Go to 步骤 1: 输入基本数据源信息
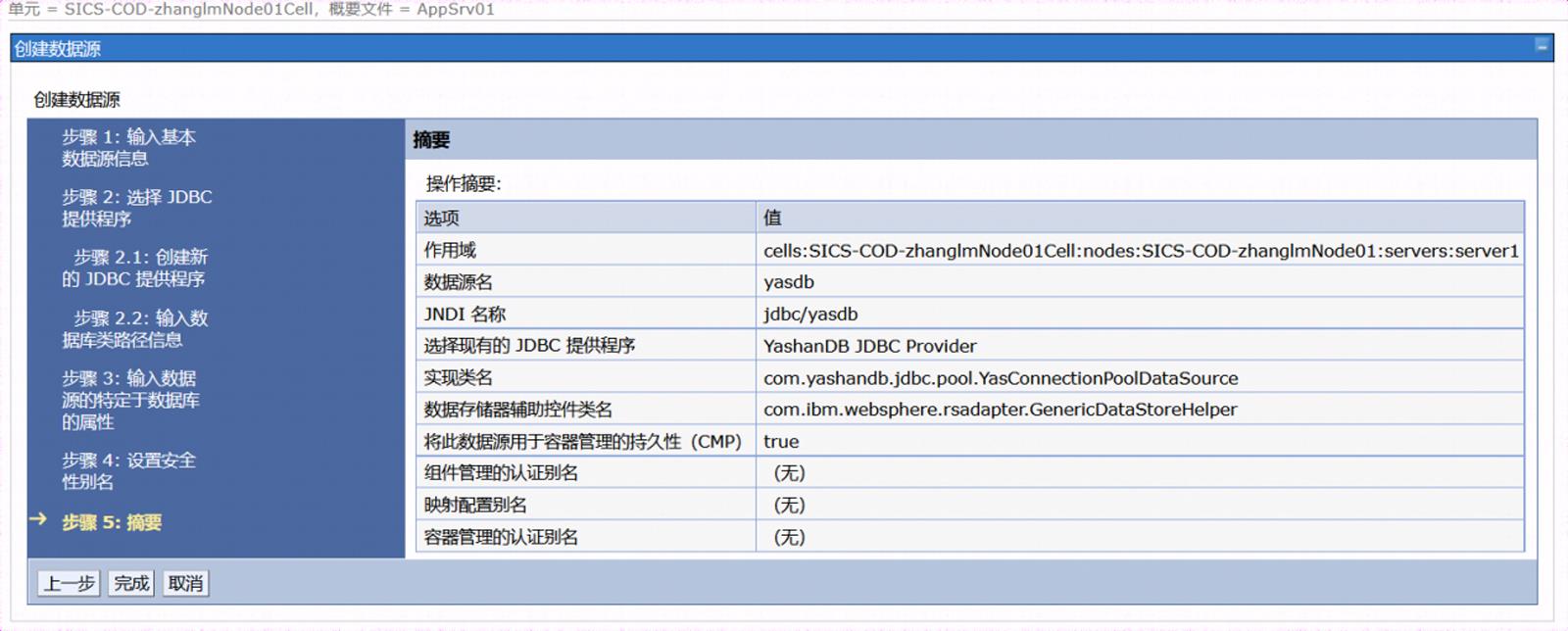Screen dimensions: 1568x631 128,148
